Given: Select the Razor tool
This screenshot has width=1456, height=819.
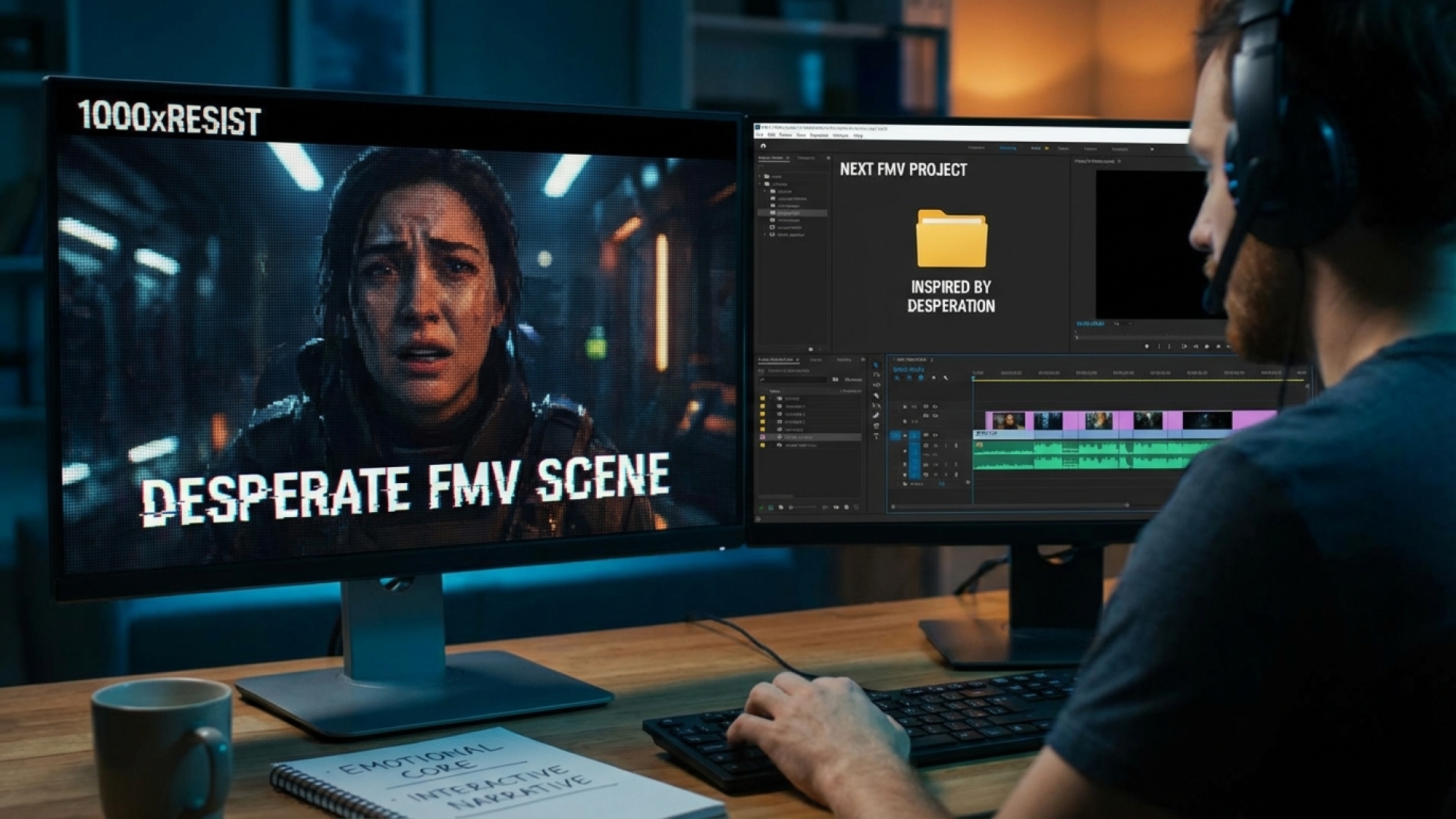Looking at the screenshot, I should point(877,394).
